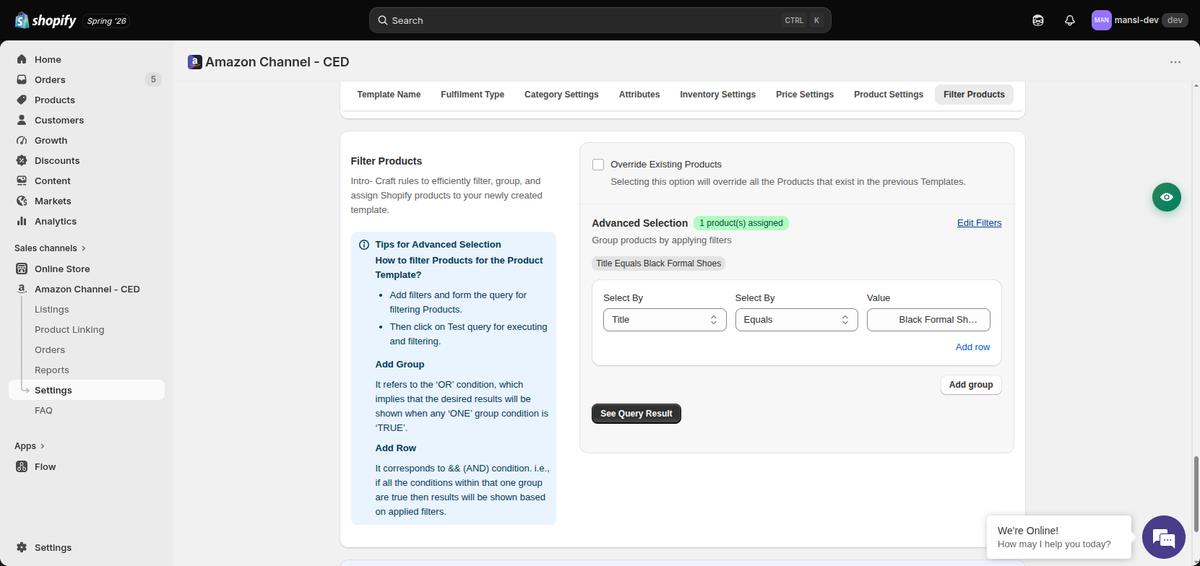This screenshot has height=566, width=1200.
Task: Click the Flow app icon
Action: point(22,467)
